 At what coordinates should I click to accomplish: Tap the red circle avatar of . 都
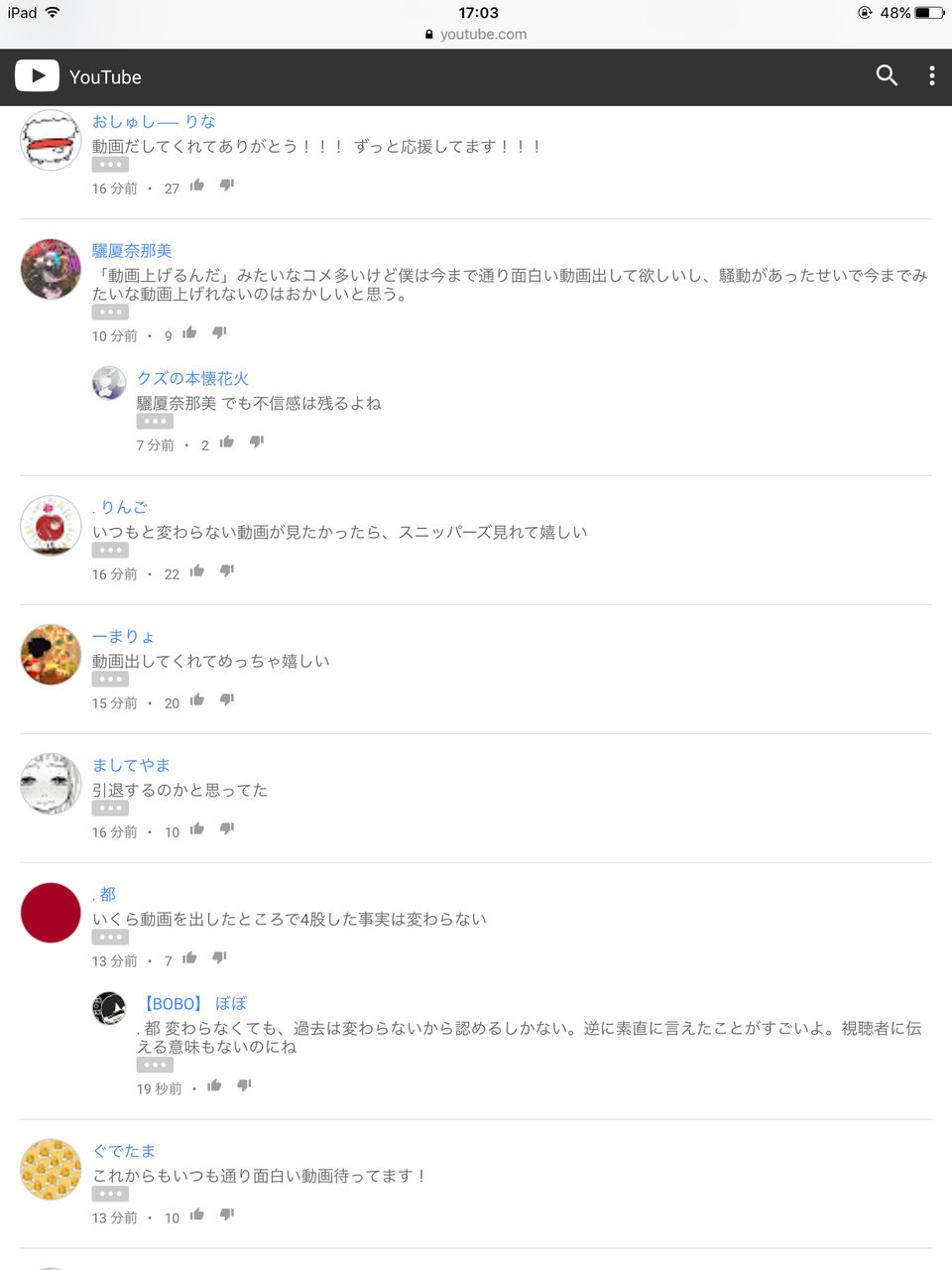pyautogui.click(x=51, y=913)
